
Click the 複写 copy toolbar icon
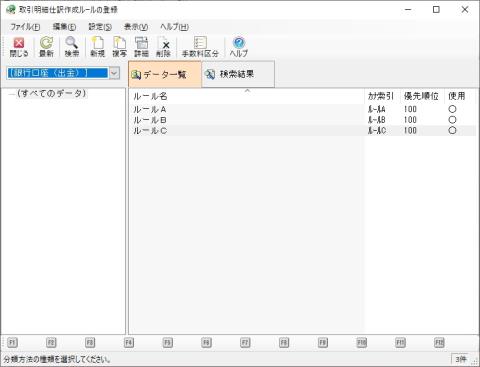pos(119,47)
